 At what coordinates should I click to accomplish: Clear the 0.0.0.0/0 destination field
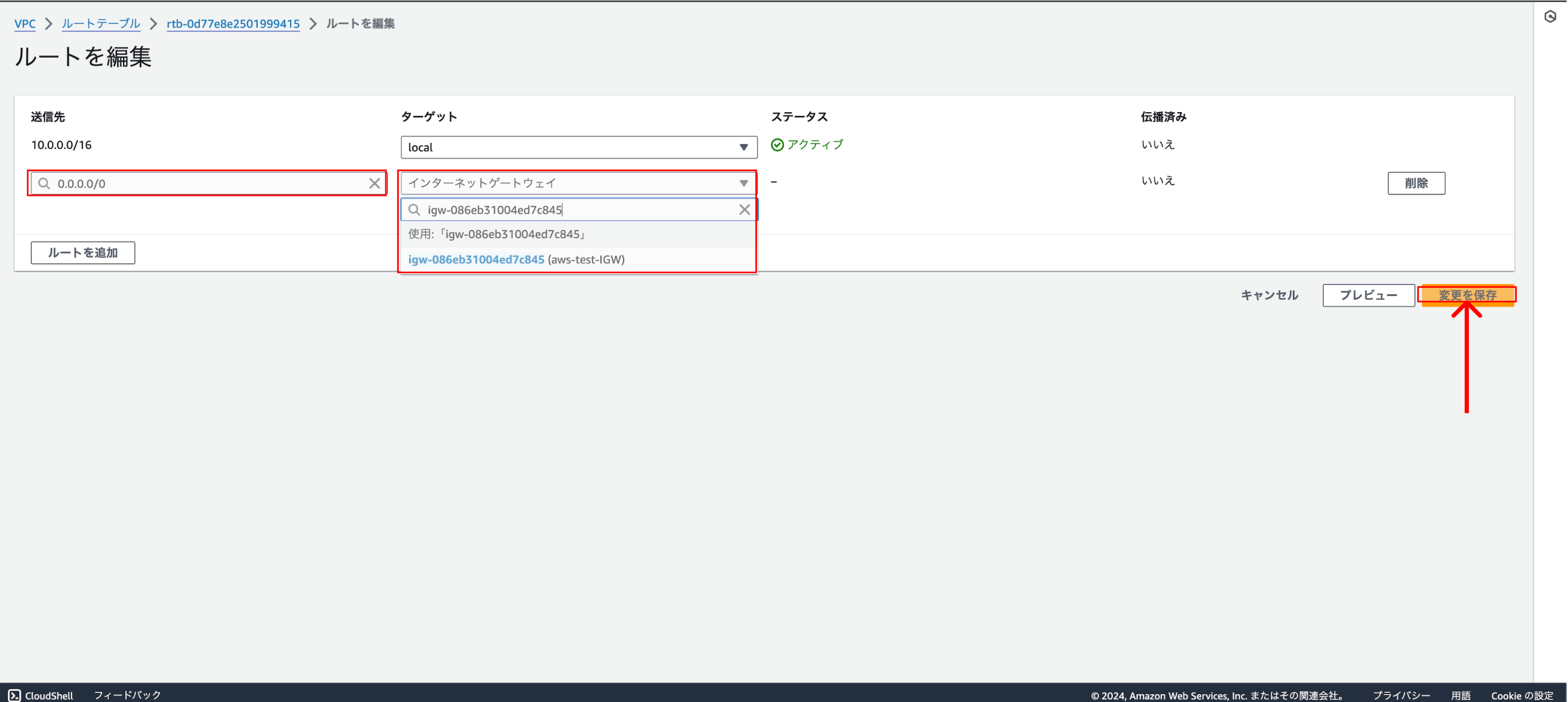[374, 184]
